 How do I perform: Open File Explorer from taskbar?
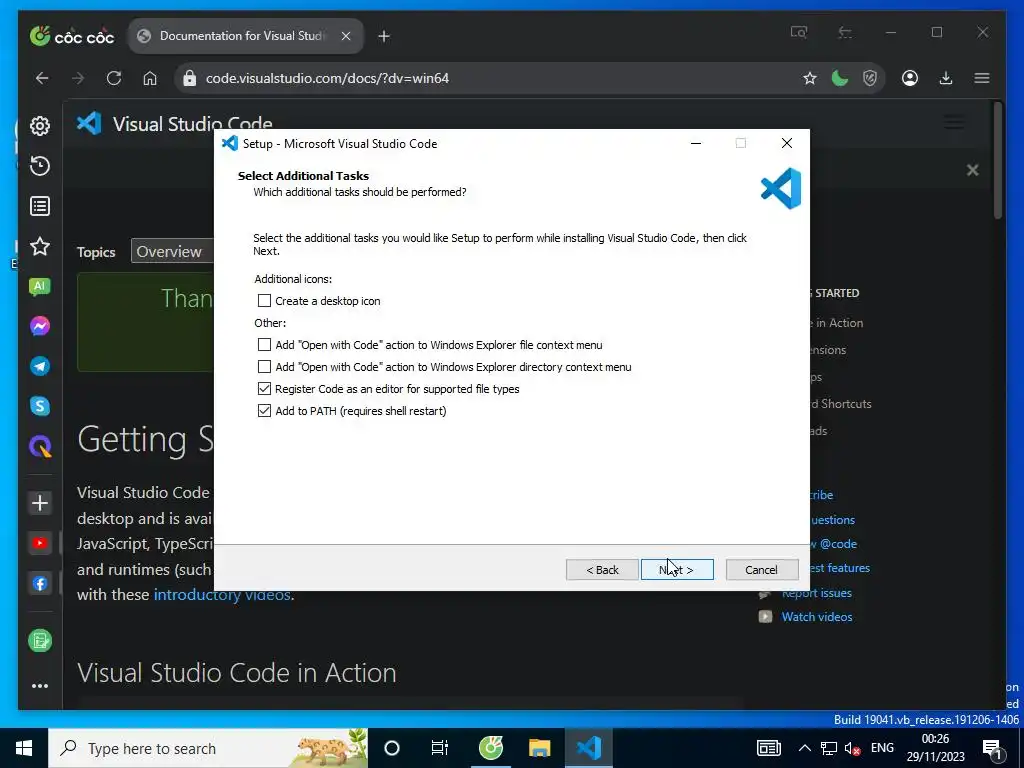(539, 748)
